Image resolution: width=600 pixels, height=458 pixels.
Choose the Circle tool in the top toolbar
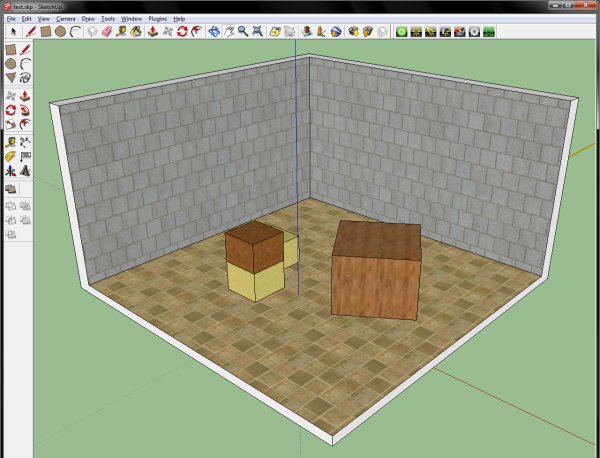(60, 32)
